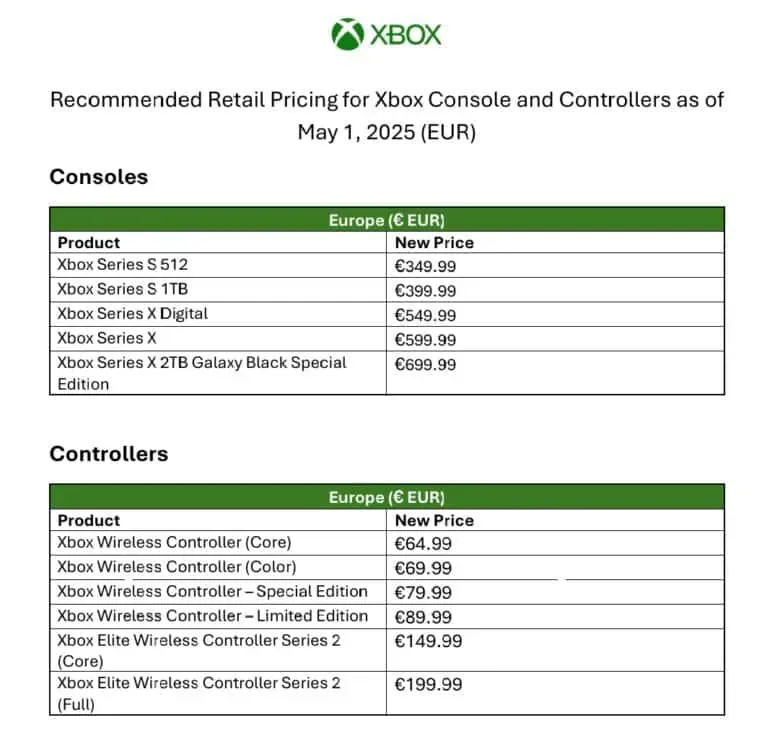
Task: Click the green Europe header above consoles table
Action: pos(387,220)
